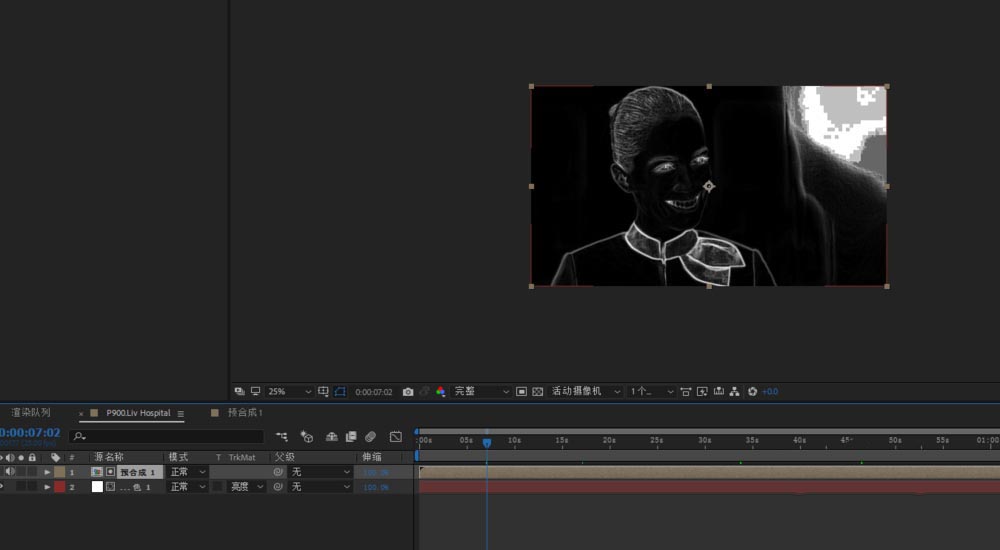Click the region of interest icon
The image size is (1000, 550).
click(x=521, y=392)
